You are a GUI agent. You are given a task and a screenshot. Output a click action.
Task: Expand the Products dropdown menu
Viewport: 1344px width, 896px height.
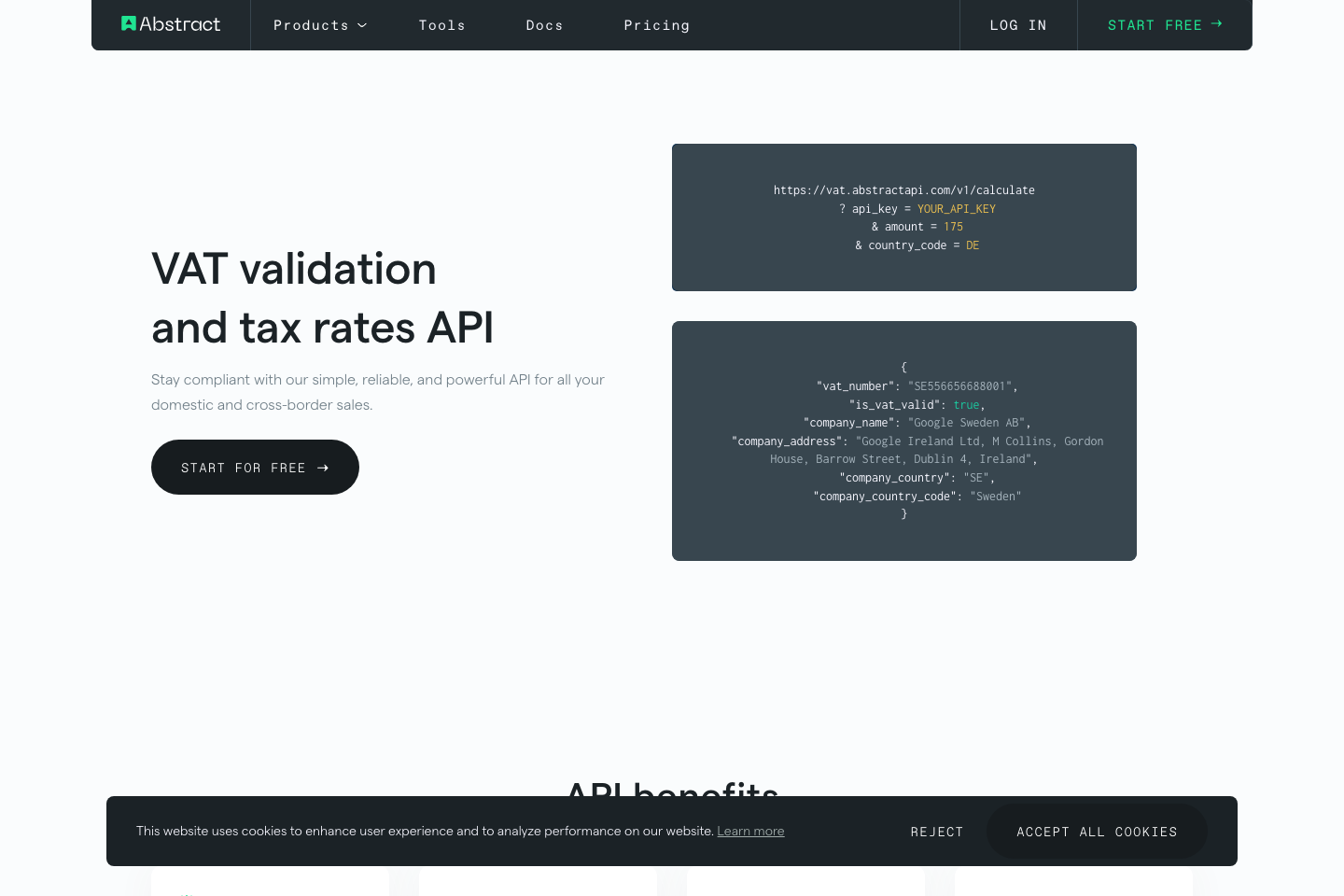point(320,25)
